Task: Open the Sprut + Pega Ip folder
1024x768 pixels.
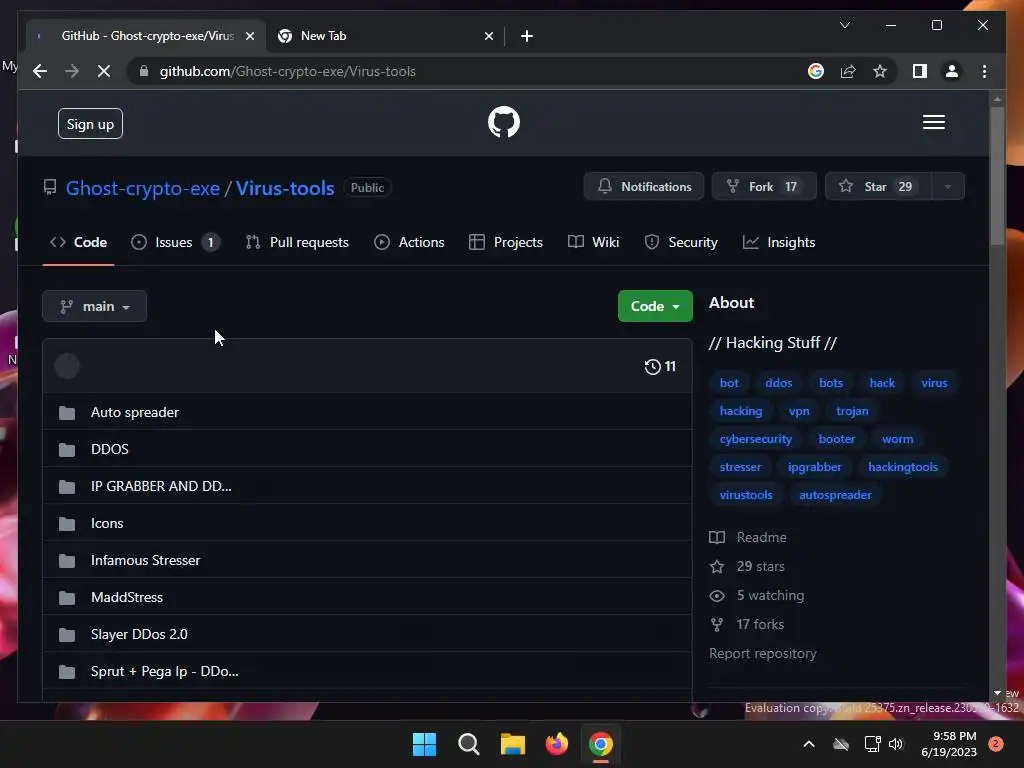Action: [165, 671]
